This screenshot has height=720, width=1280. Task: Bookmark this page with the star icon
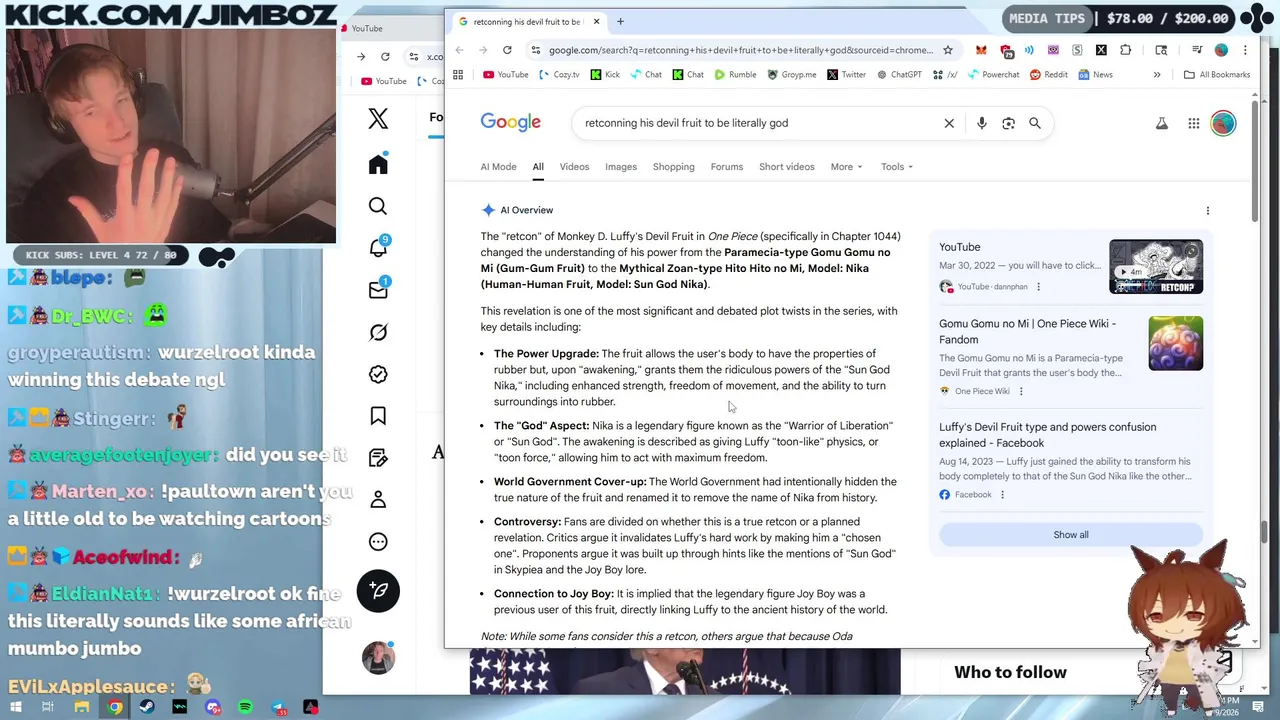click(948, 50)
